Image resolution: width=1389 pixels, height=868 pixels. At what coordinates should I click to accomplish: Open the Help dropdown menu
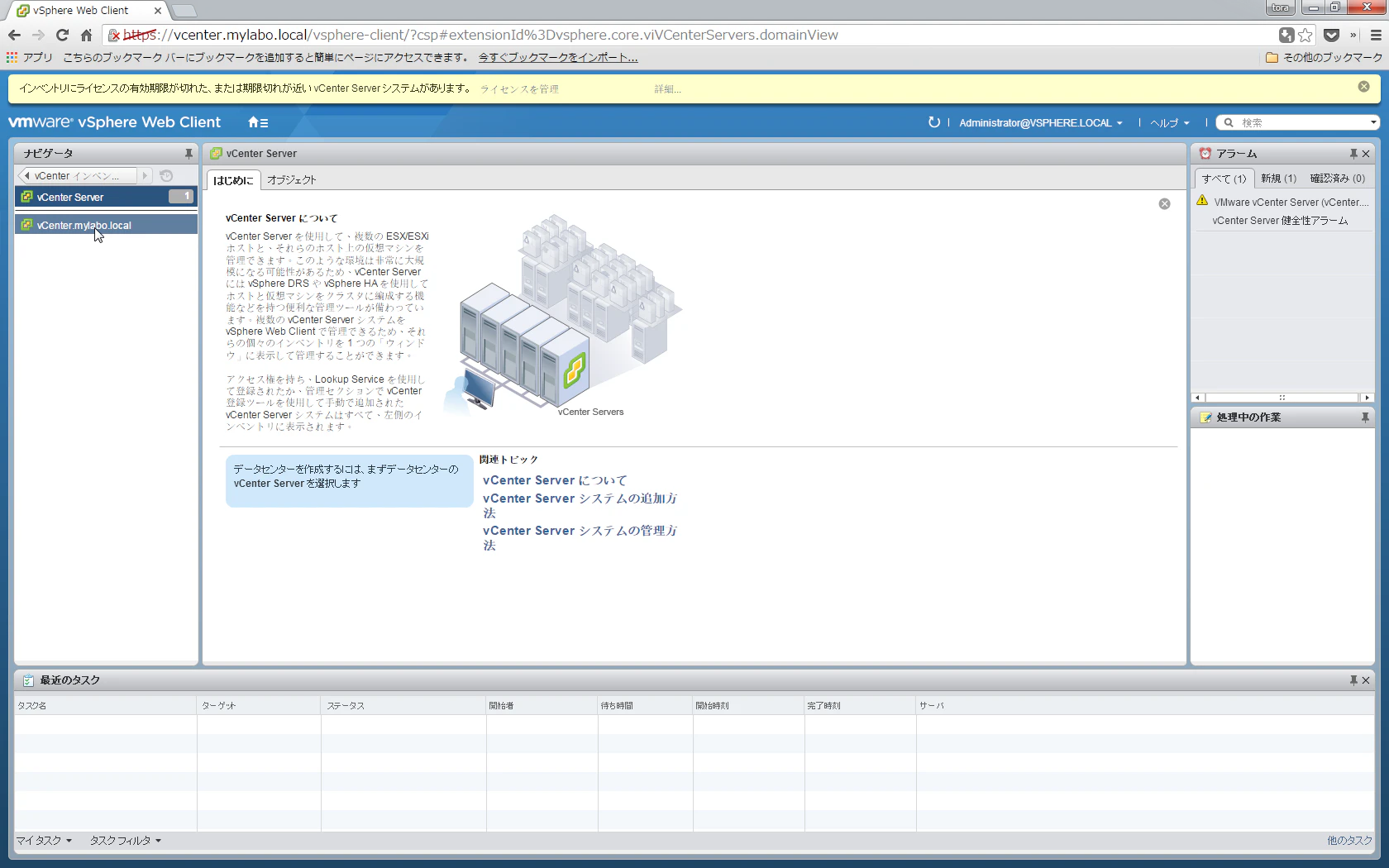[1170, 123]
